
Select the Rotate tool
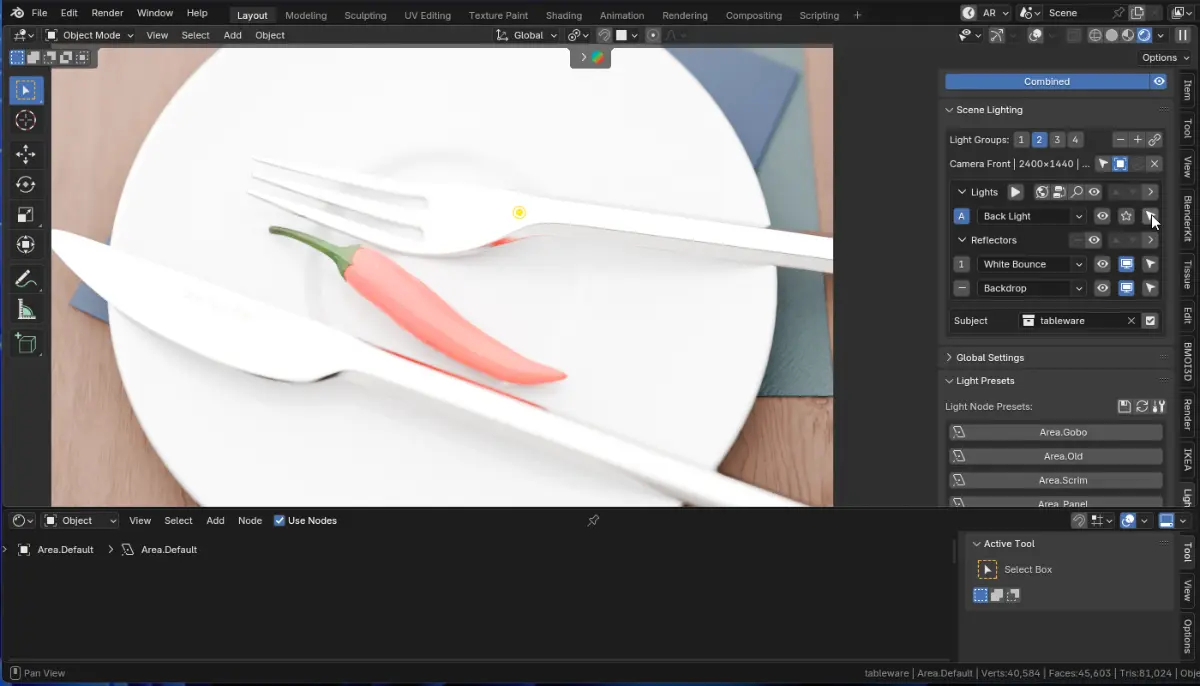[26, 184]
